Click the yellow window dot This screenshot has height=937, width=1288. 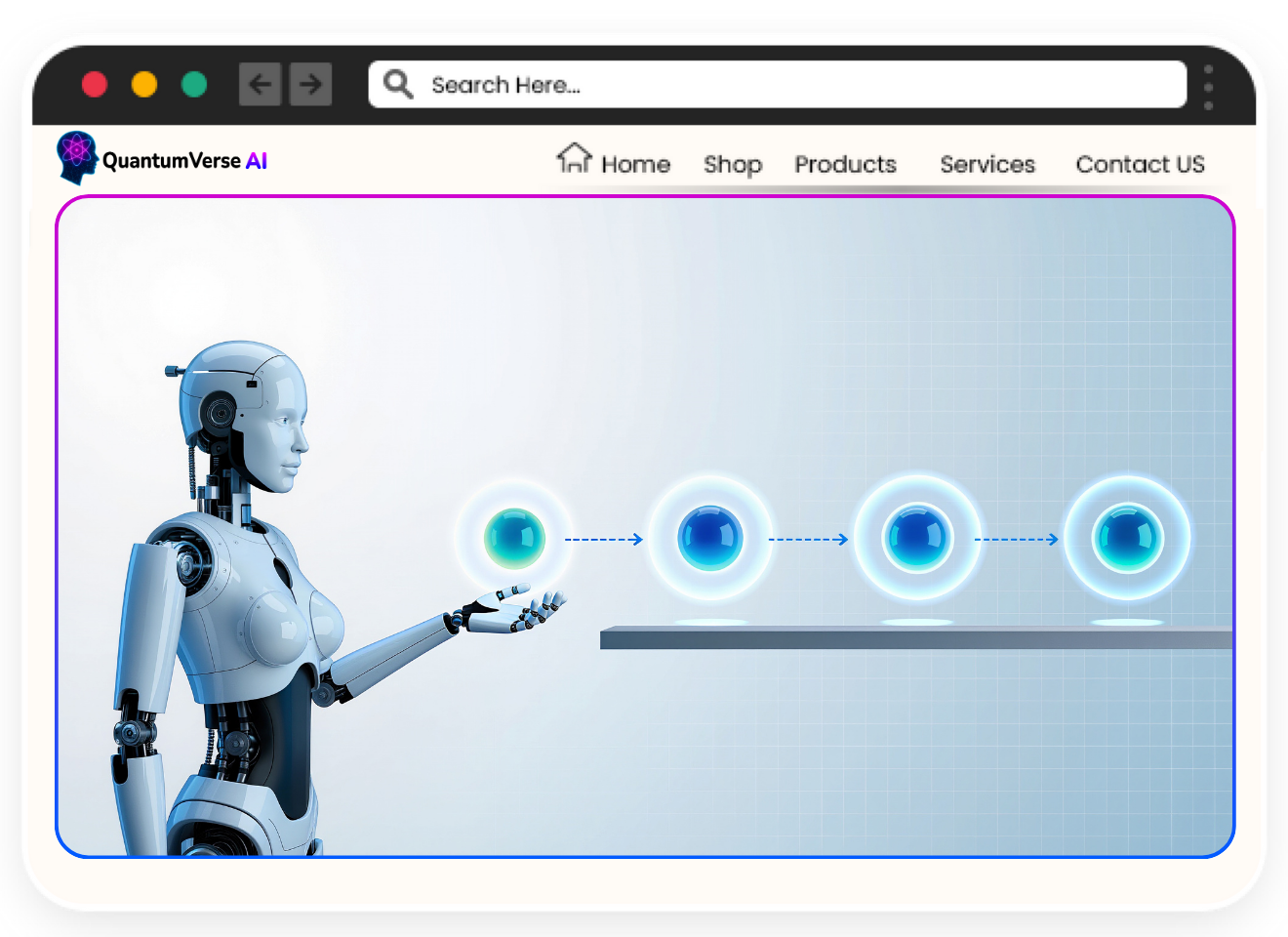144,85
